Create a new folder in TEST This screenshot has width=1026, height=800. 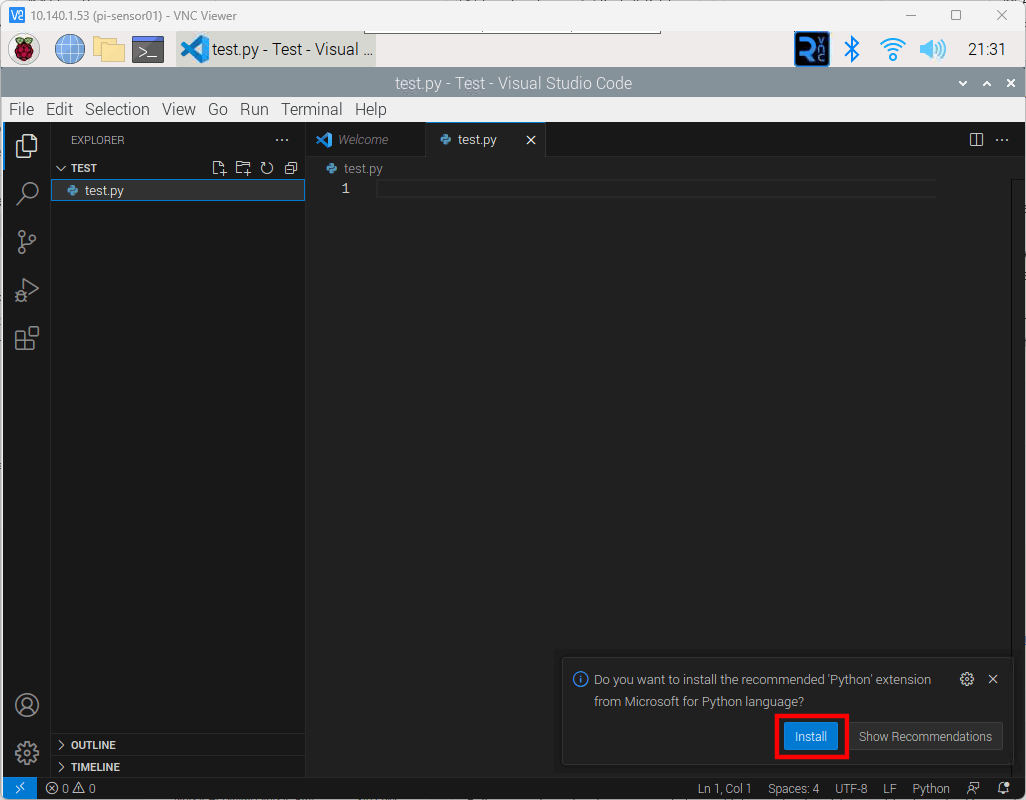point(243,168)
